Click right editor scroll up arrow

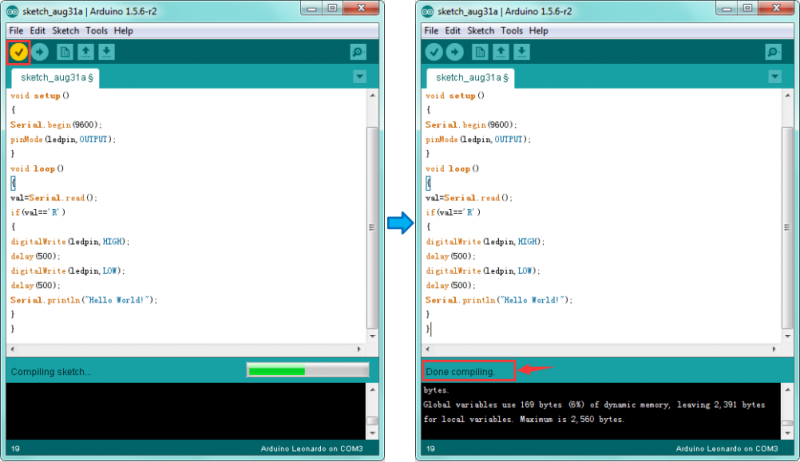pyautogui.click(x=788, y=95)
